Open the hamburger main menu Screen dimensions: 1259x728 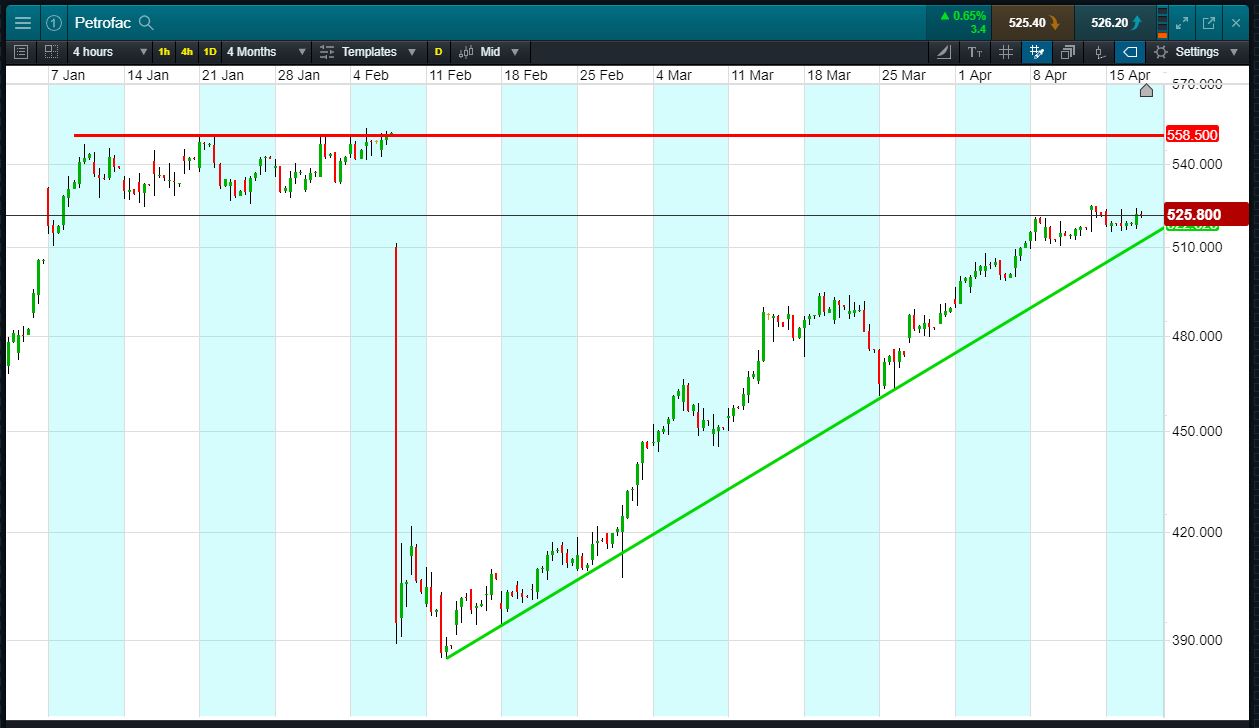click(x=22, y=22)
